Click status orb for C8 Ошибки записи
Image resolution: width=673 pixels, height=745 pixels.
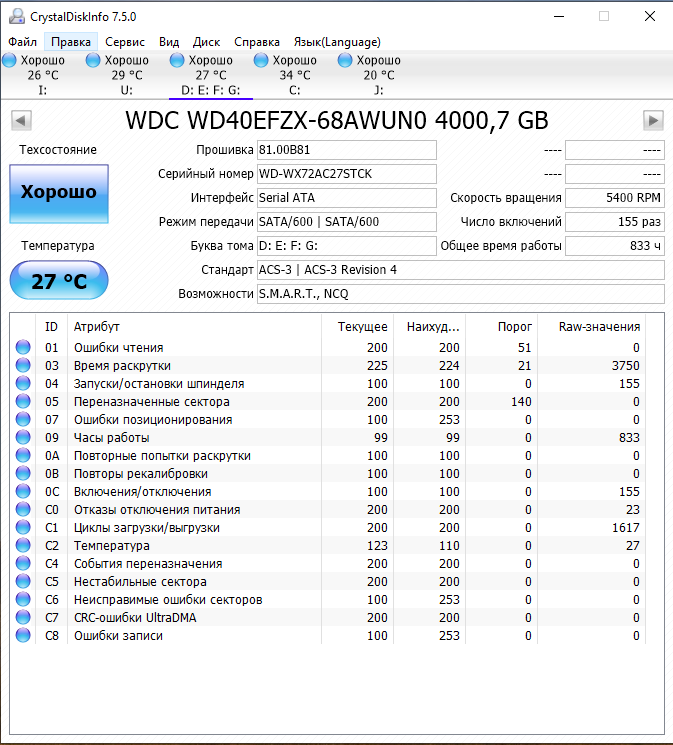23,635
